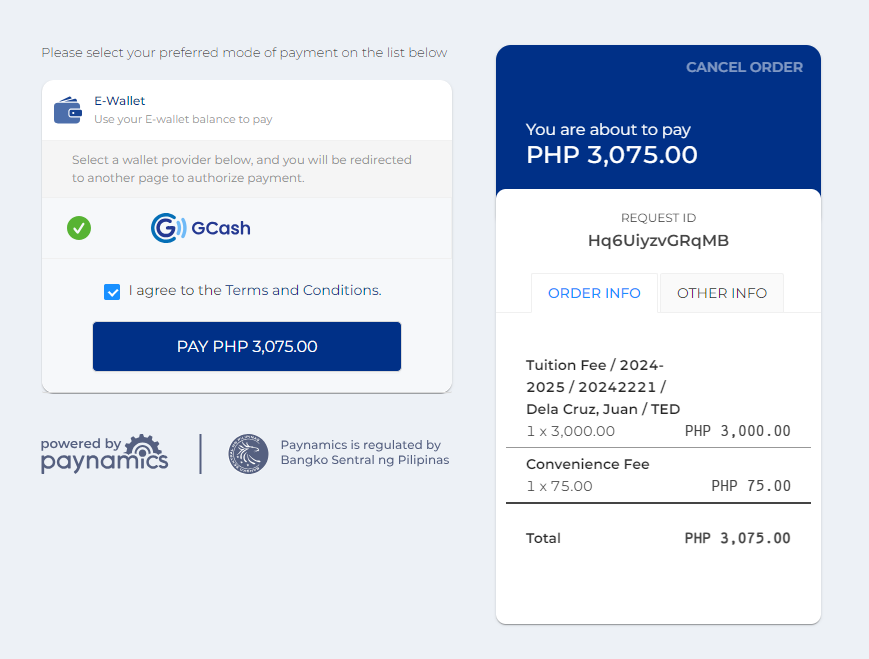This screenshot has width=869, height=659.
Task: Click the Total PHP 3,075.00 row
Action: (658, 538)
